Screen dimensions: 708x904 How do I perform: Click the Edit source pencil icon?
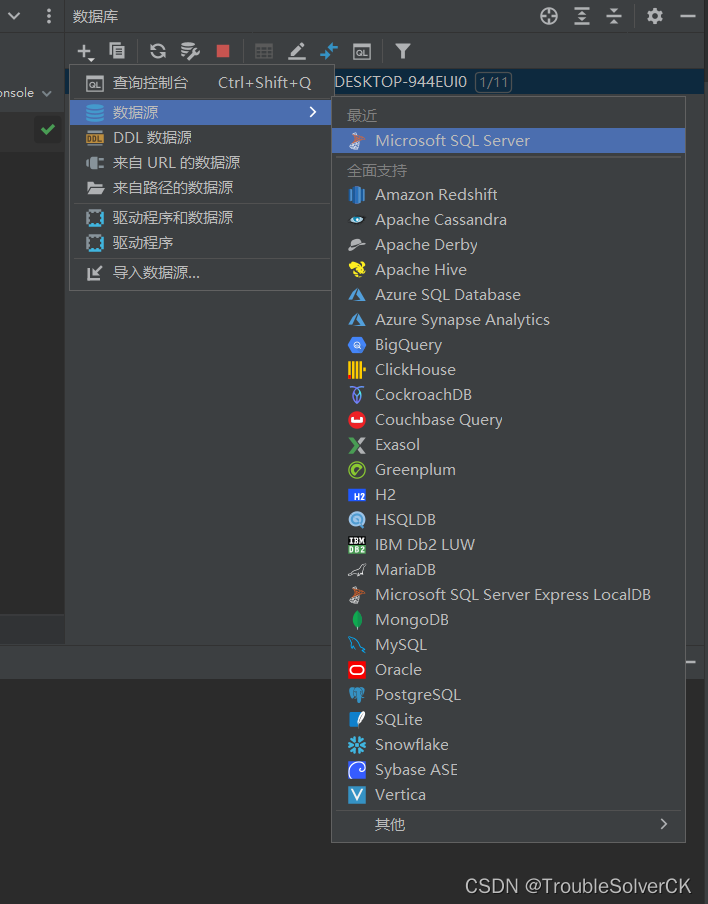(296, 51)
